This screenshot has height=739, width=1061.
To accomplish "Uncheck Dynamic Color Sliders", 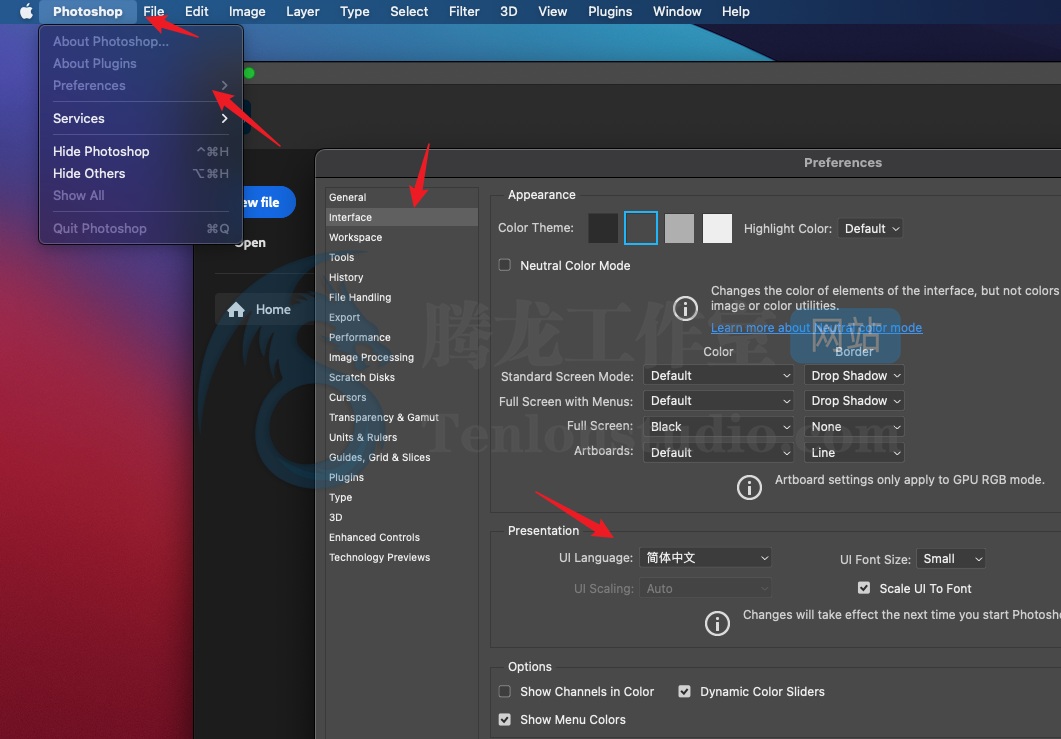I will pos(685,692).
